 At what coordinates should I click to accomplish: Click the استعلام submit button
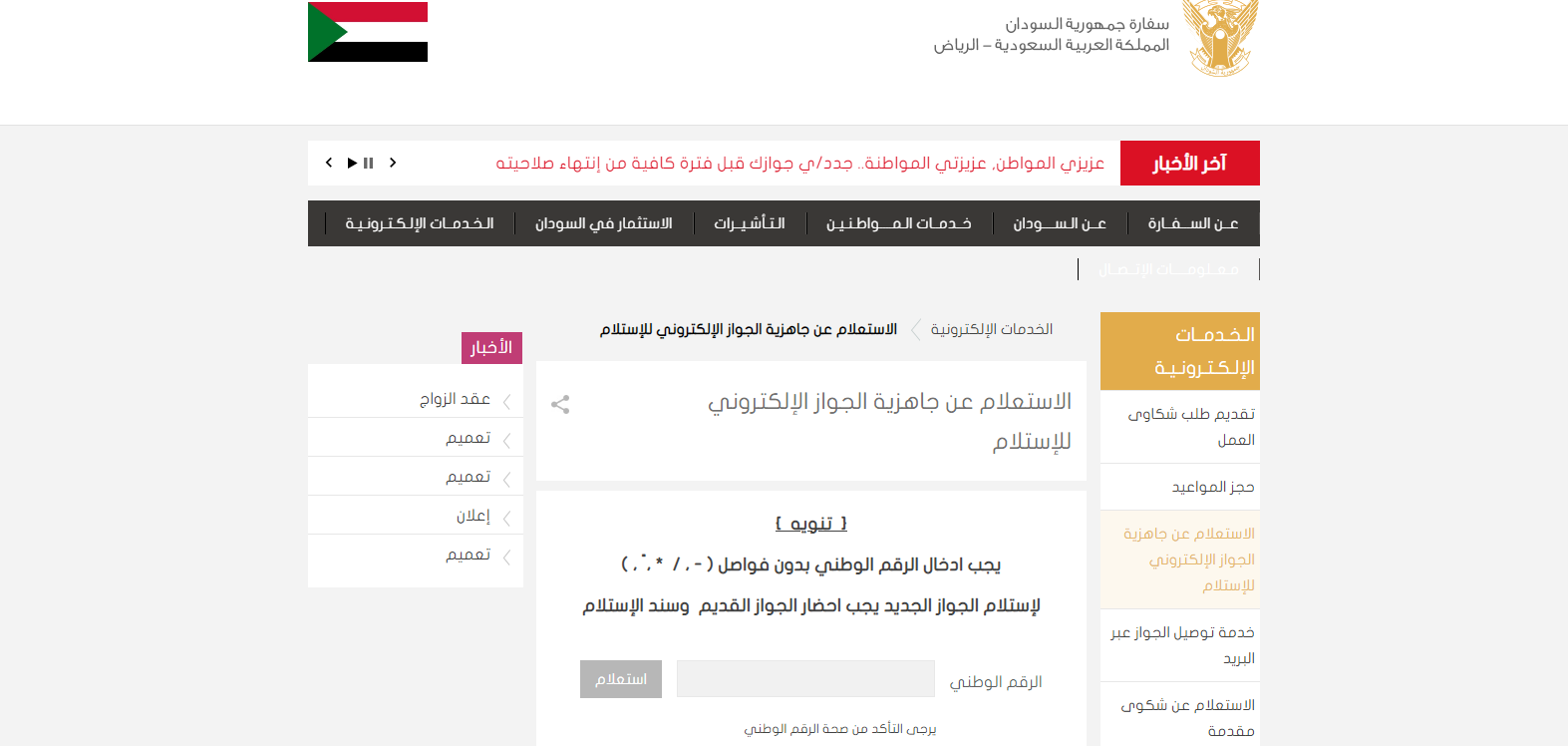point(621,679)
